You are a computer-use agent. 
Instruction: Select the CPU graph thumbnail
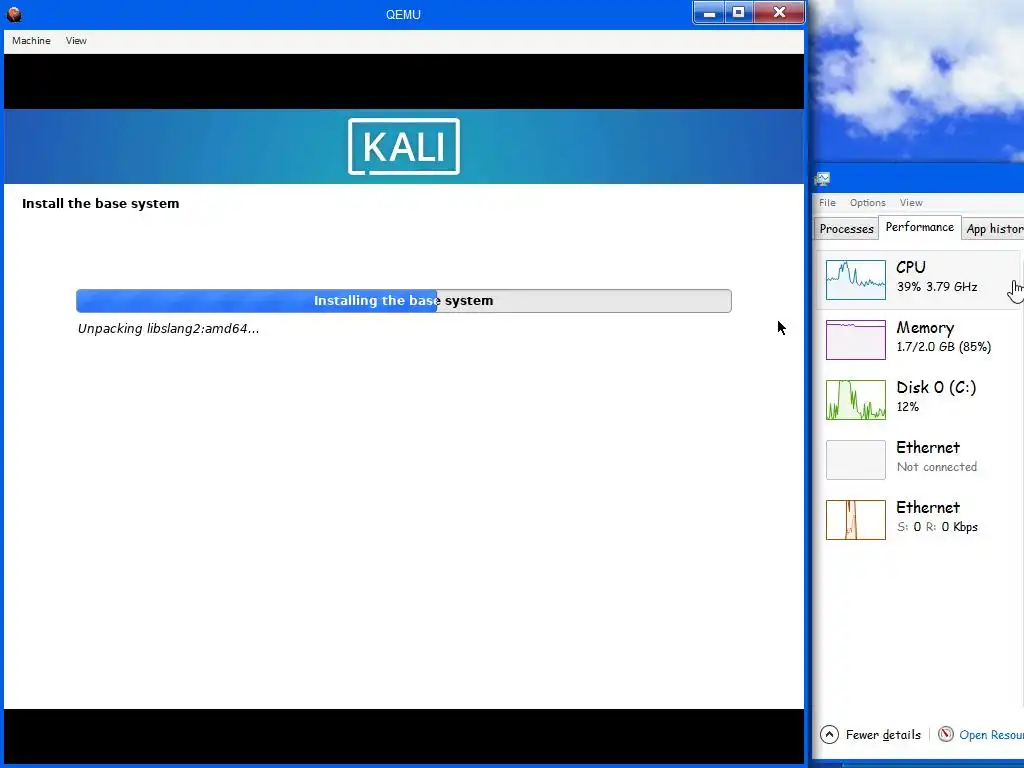click(856, 280)
